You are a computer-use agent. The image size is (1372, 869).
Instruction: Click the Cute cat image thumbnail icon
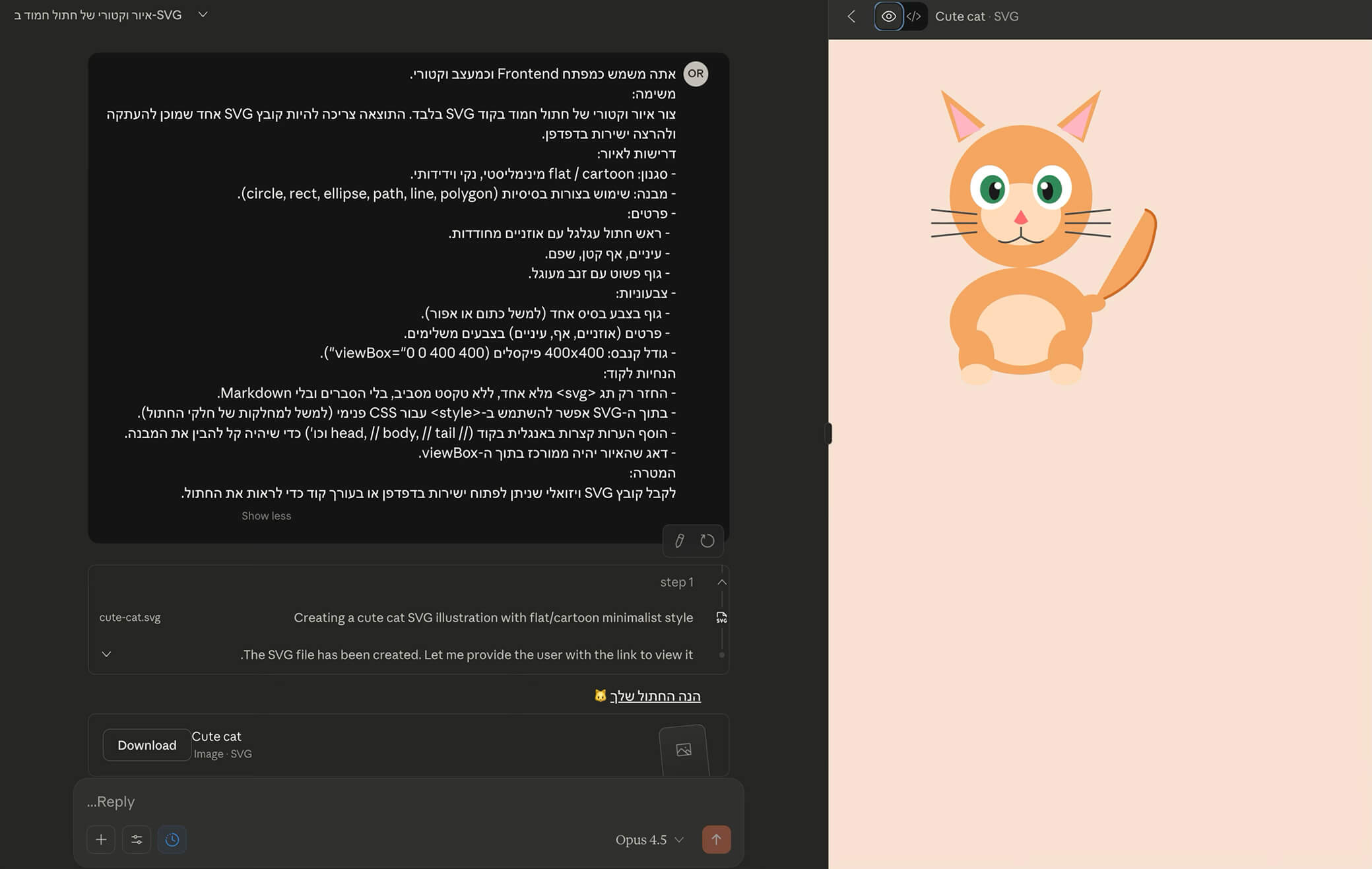[x=684, y=750]
